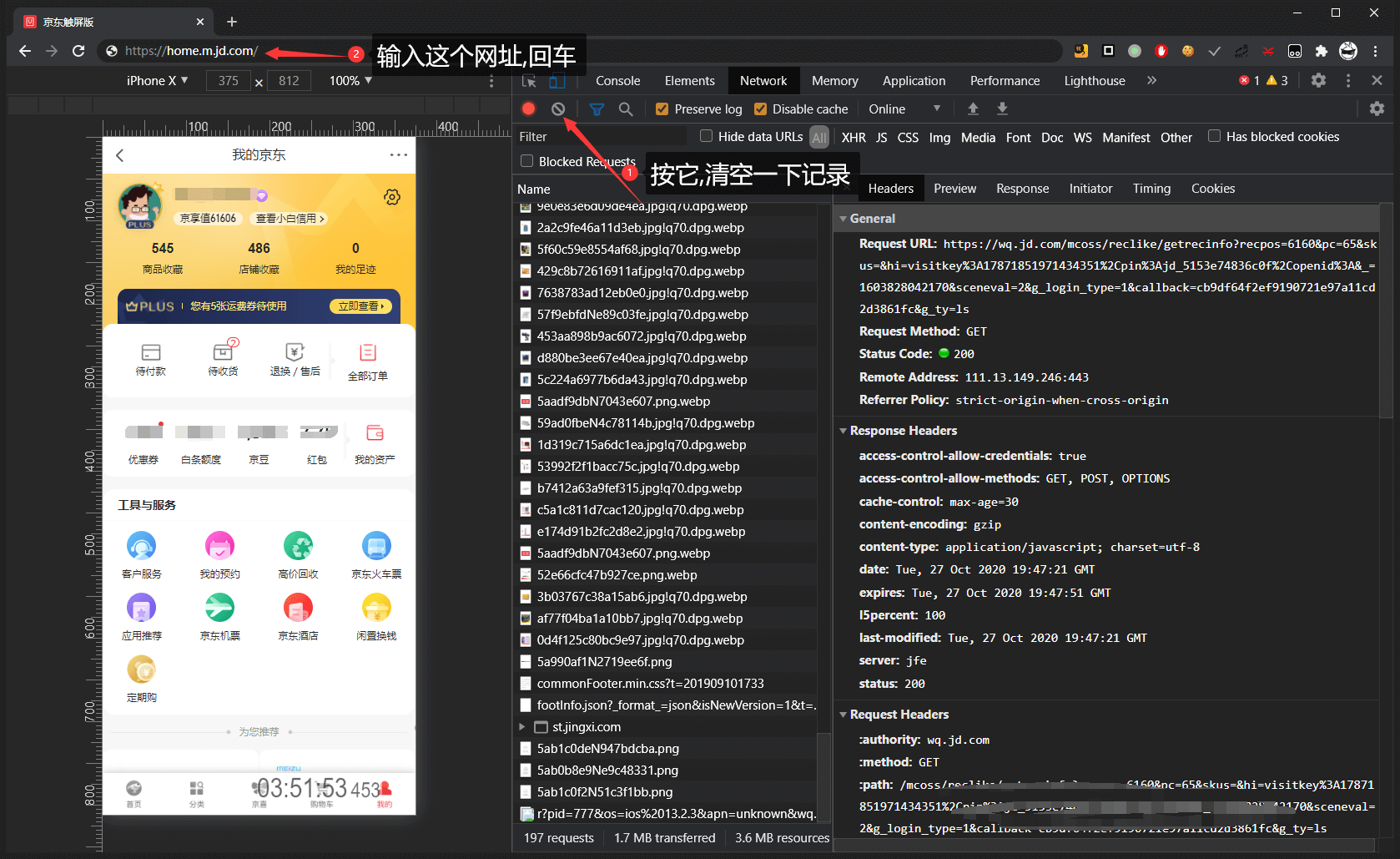Enable Blocked Requests checkbox
Screen dimensions: 1400x859
527,161
